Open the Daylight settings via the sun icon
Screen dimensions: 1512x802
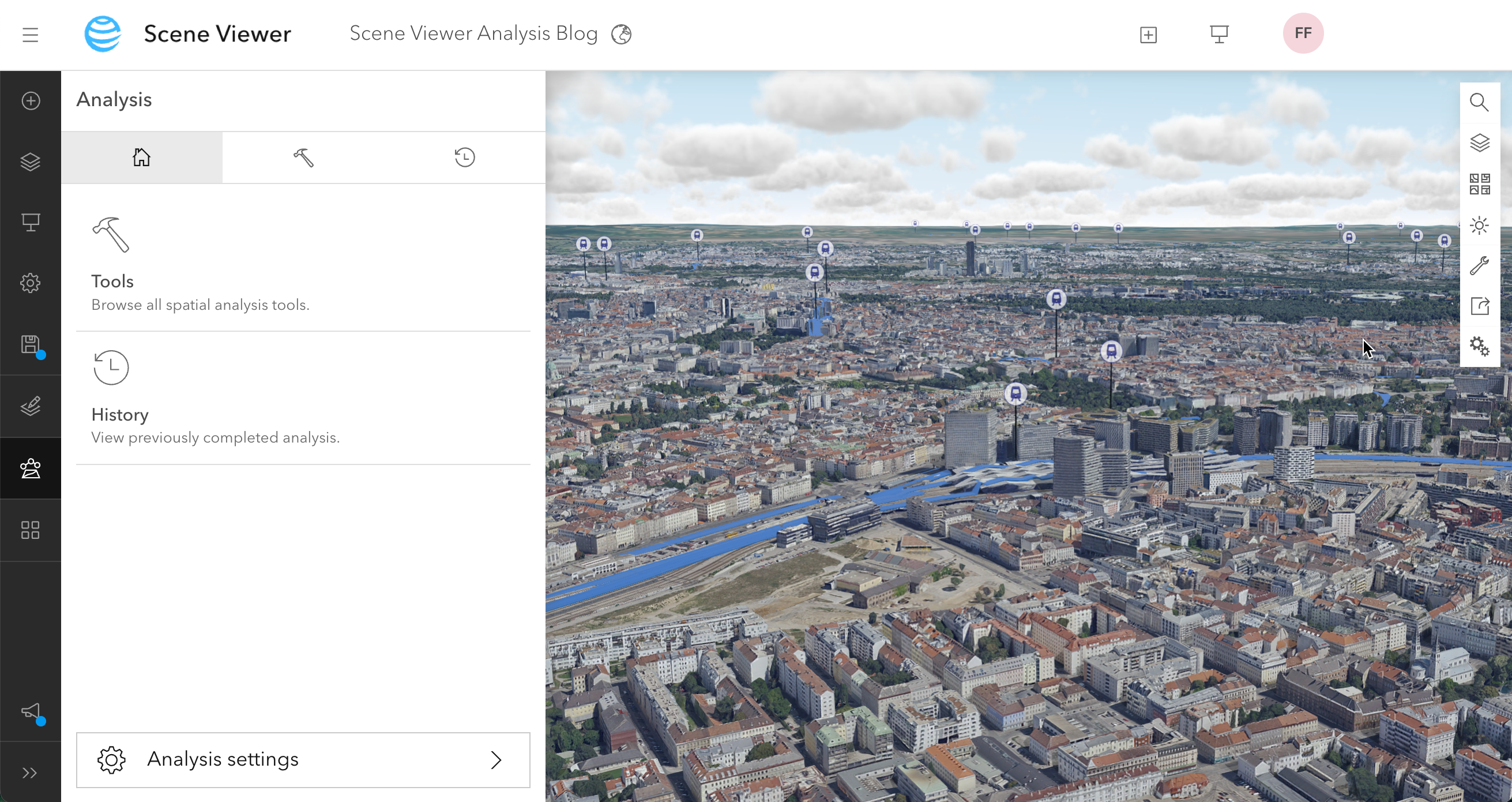tap(1480, 224)
